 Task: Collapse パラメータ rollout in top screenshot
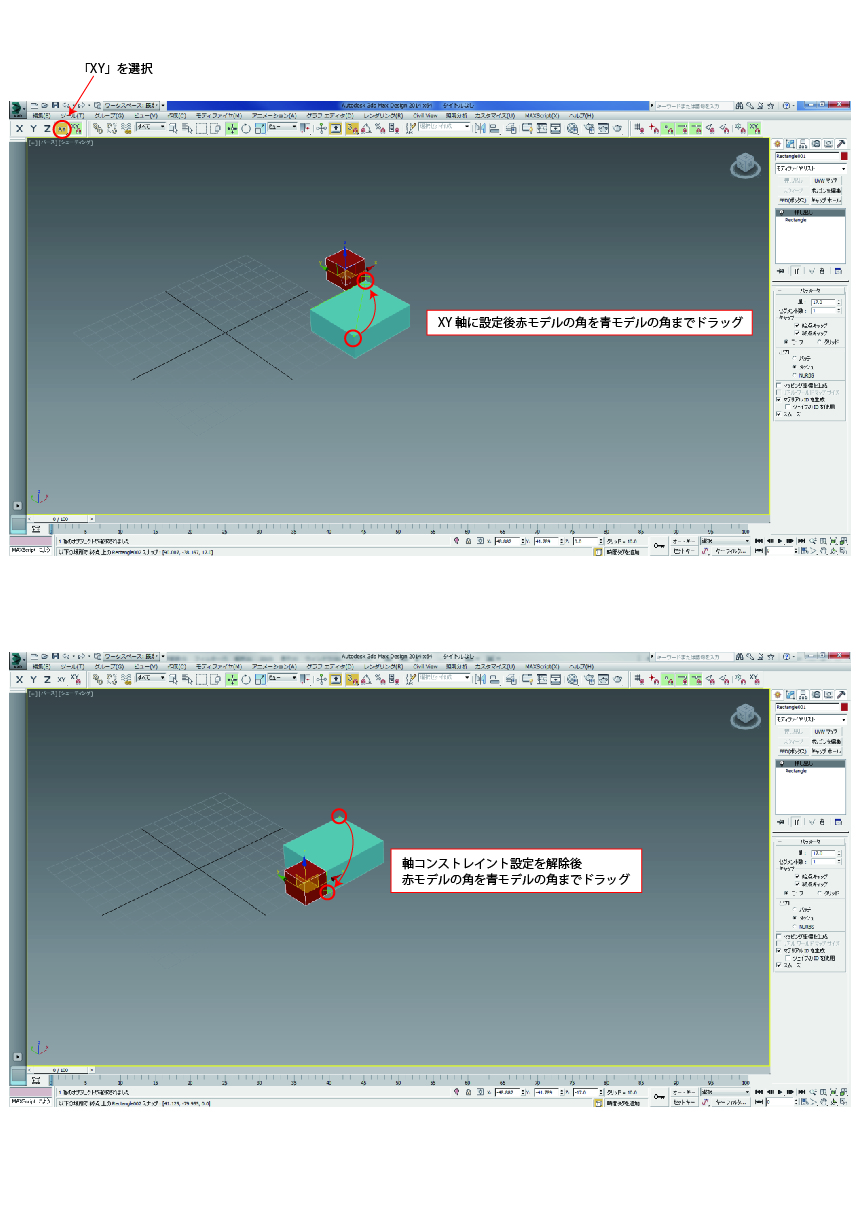pyautogui.click(x=810, y=291)
